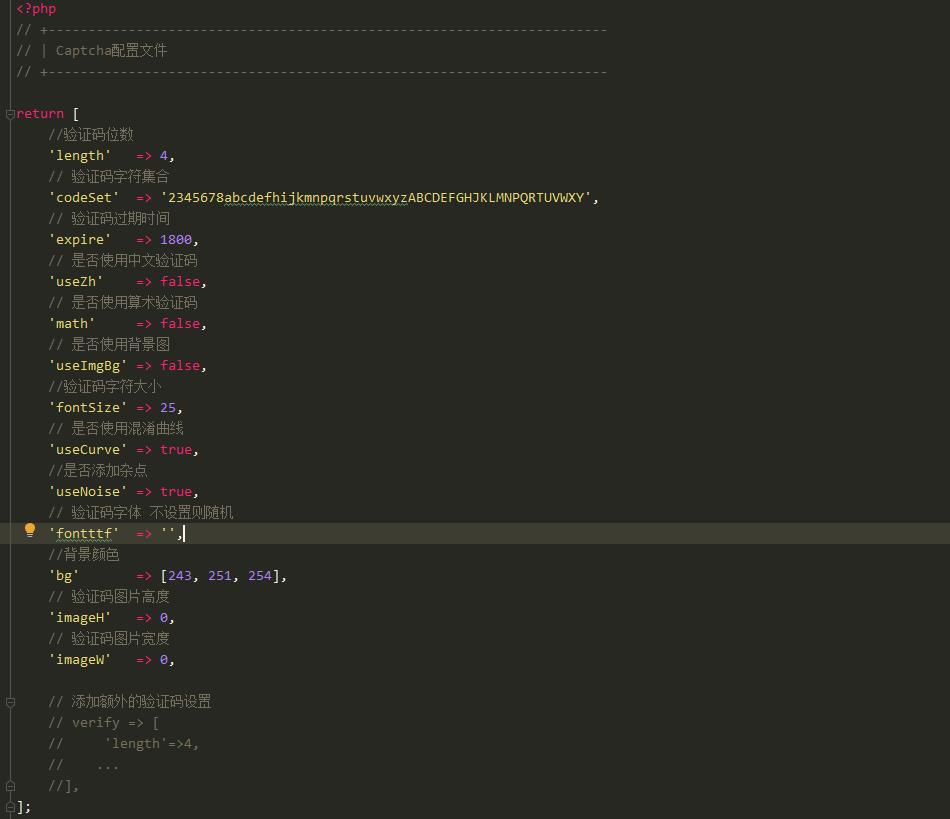Click the commented line '// verify => ['

(104, 723)
